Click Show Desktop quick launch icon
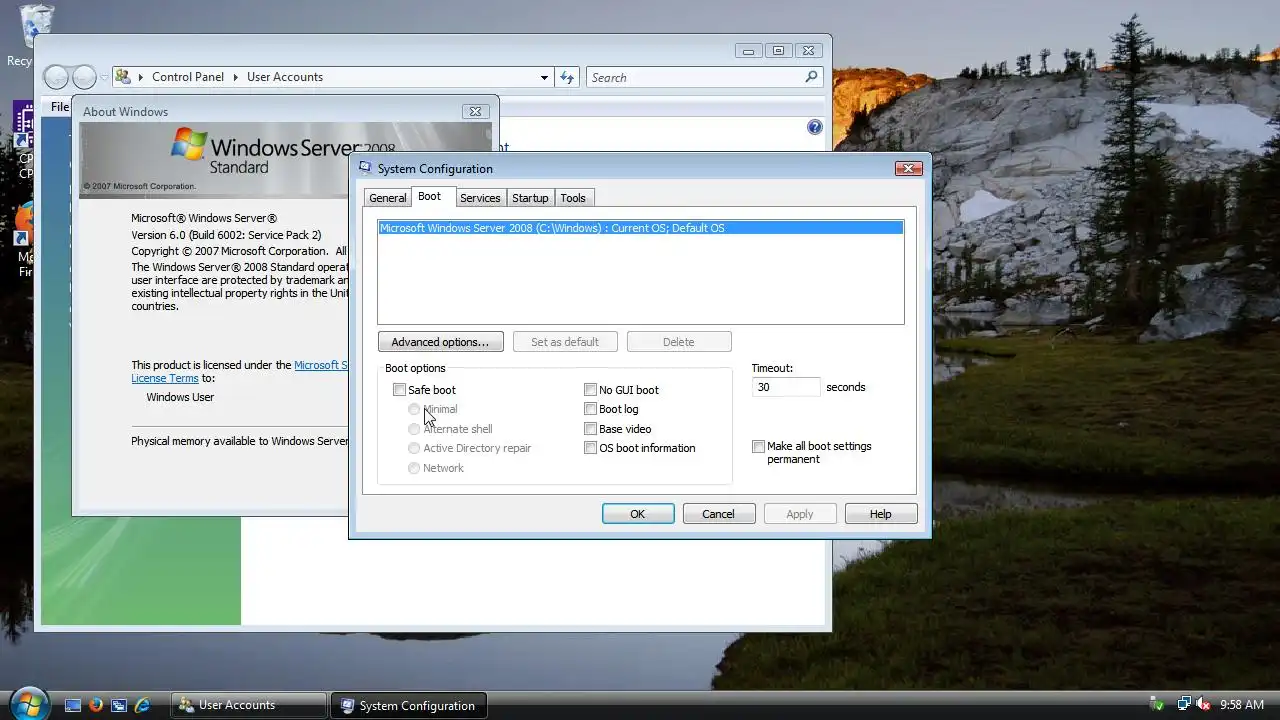 pyautogui.click(x=73, y=705)
